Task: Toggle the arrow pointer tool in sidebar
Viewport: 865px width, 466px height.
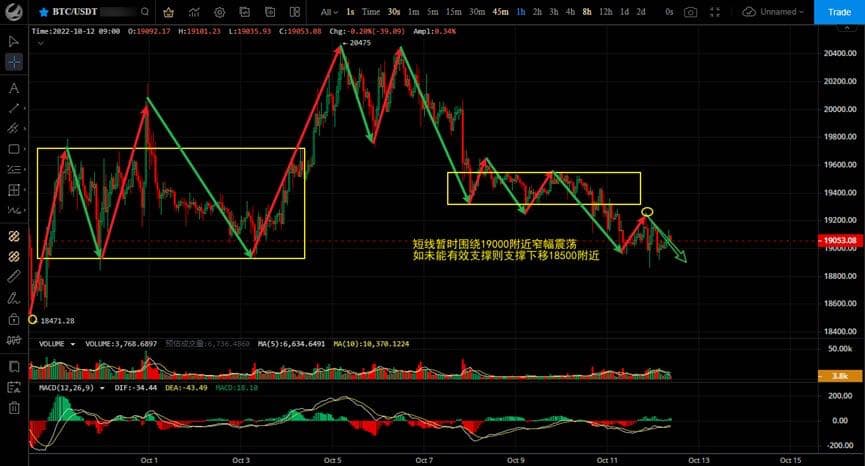Action: pyautogui.click(x=14, y=41)
